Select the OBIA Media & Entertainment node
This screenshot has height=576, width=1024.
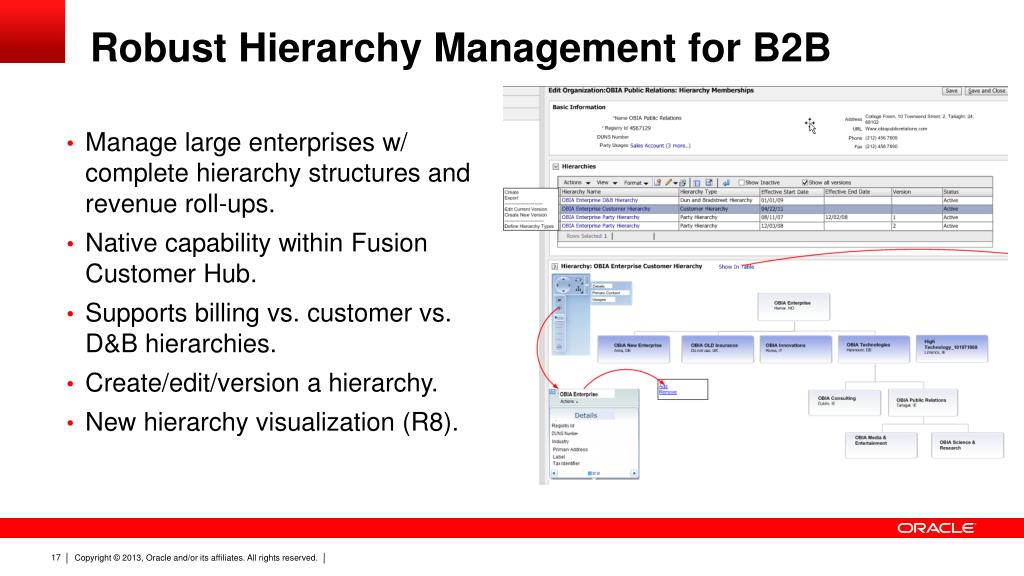point(881,445)
